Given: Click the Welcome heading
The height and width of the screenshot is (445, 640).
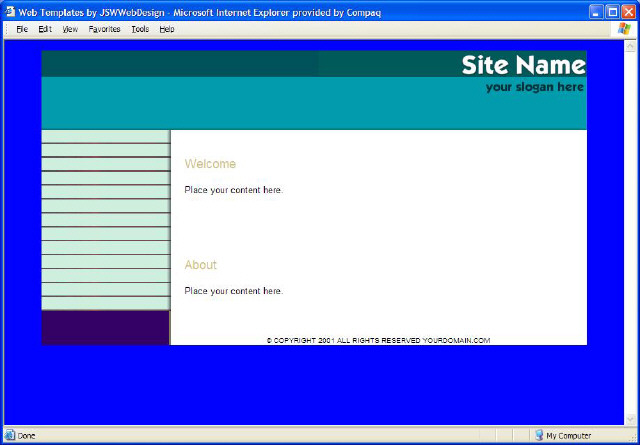Looking at the screenshot, I should tap(210, 164).
